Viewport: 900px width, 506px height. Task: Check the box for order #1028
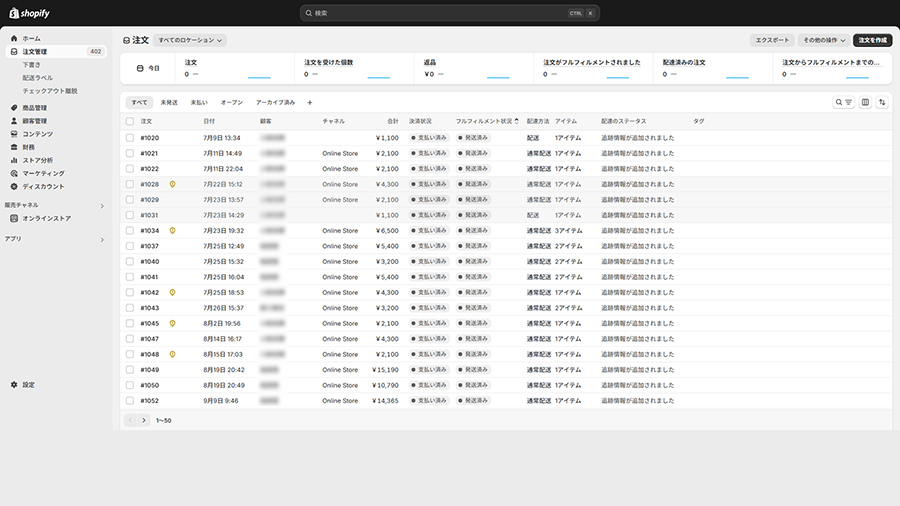[x=130, y=185]
